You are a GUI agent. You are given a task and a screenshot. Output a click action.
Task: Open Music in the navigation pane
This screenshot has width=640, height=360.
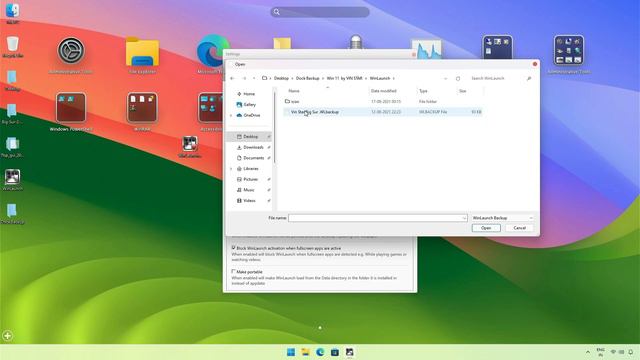click(x=246, y=190)
